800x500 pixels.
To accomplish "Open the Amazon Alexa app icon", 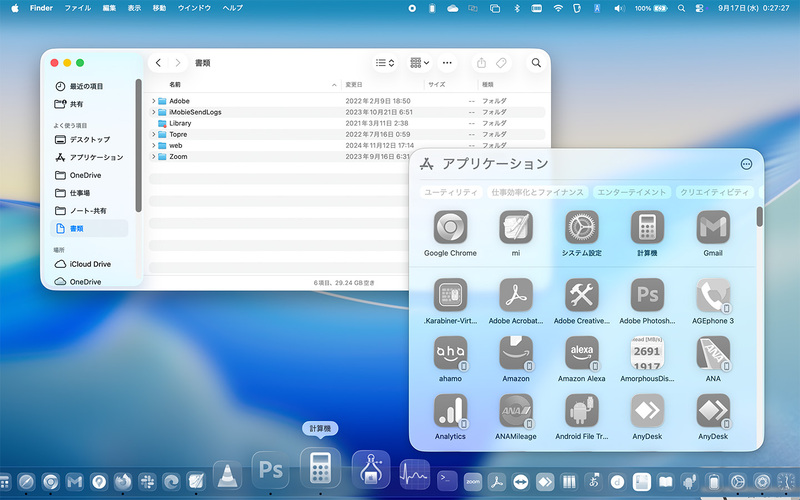I will point(581,352).
